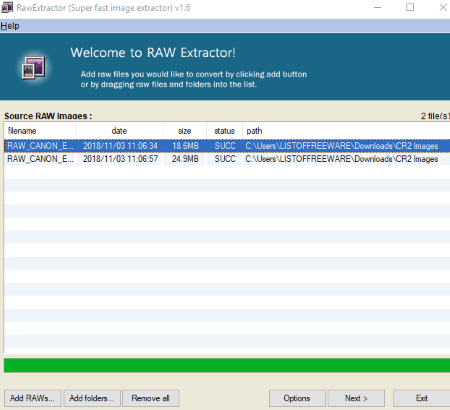450x410 pixels.
Task: Sort list by filename column header
Action: coord(40,131)
